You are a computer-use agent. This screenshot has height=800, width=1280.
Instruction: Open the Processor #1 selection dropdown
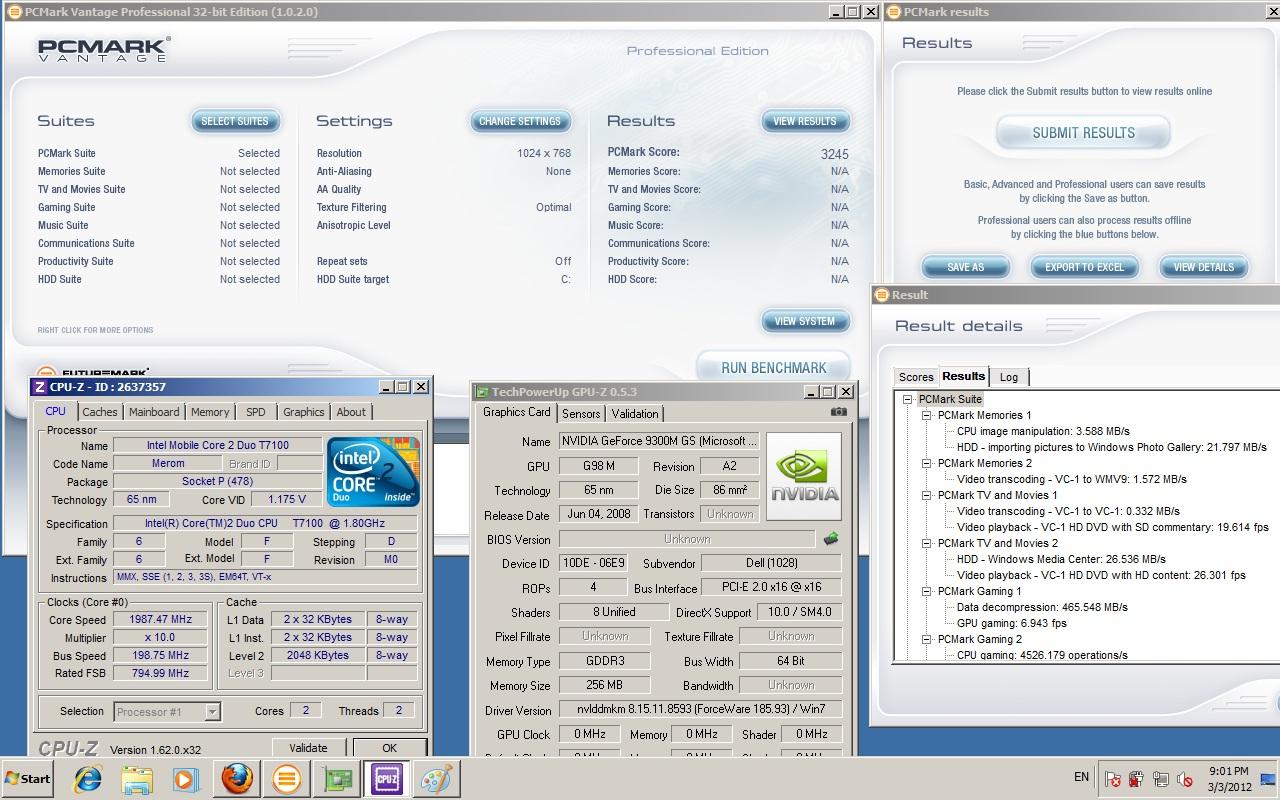pyautogui.click(x=212, y=712)
